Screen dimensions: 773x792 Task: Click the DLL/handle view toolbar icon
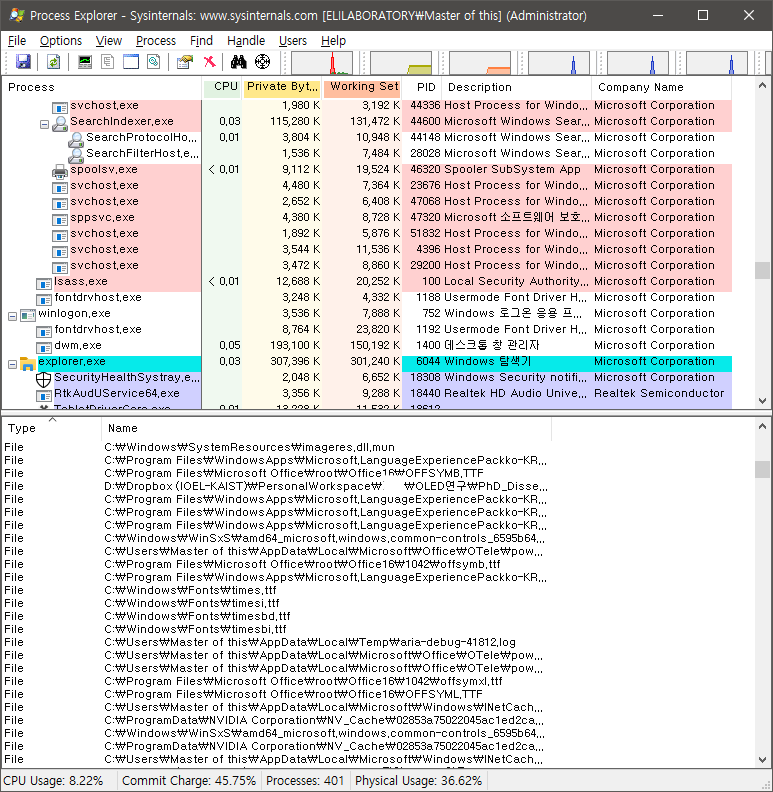(154, 62)
